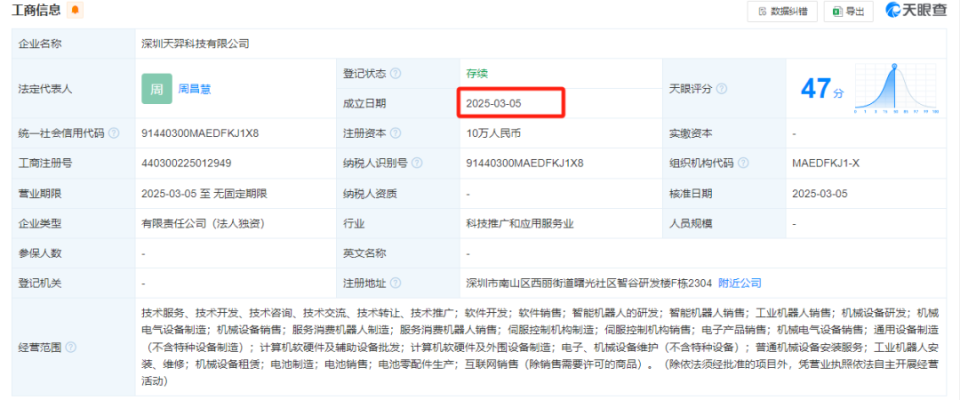960x400 pixels.
Task: Open the 附近公司 link
Action: (x=740, y=283)
